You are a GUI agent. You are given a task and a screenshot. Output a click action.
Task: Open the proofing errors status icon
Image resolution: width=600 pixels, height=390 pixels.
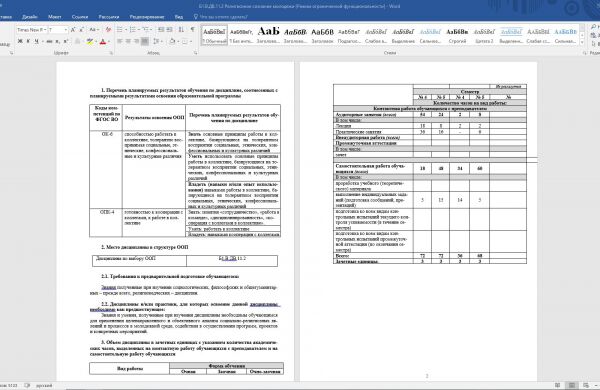coord(27,385)
